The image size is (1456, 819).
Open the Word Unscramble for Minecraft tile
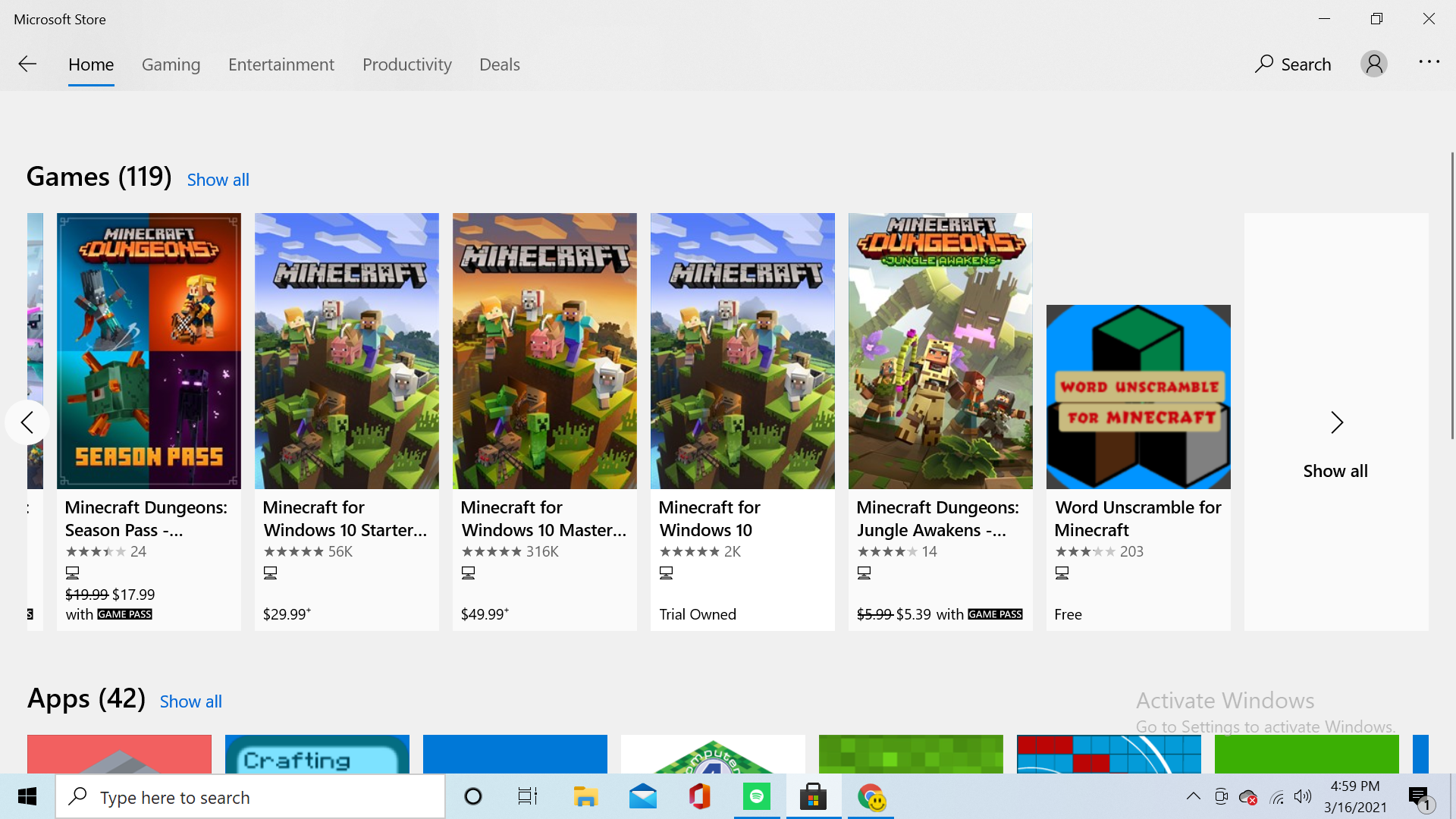click(x=1137, y=397)
